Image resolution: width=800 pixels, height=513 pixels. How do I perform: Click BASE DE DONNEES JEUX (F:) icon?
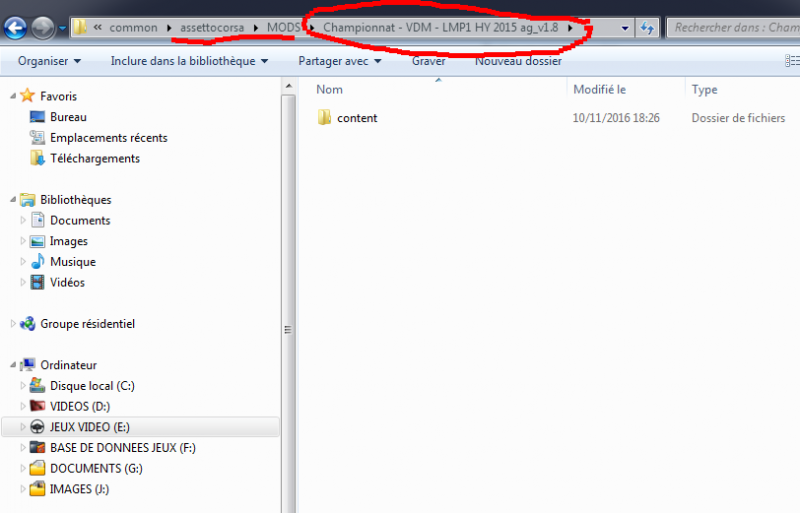coord(37,447)
